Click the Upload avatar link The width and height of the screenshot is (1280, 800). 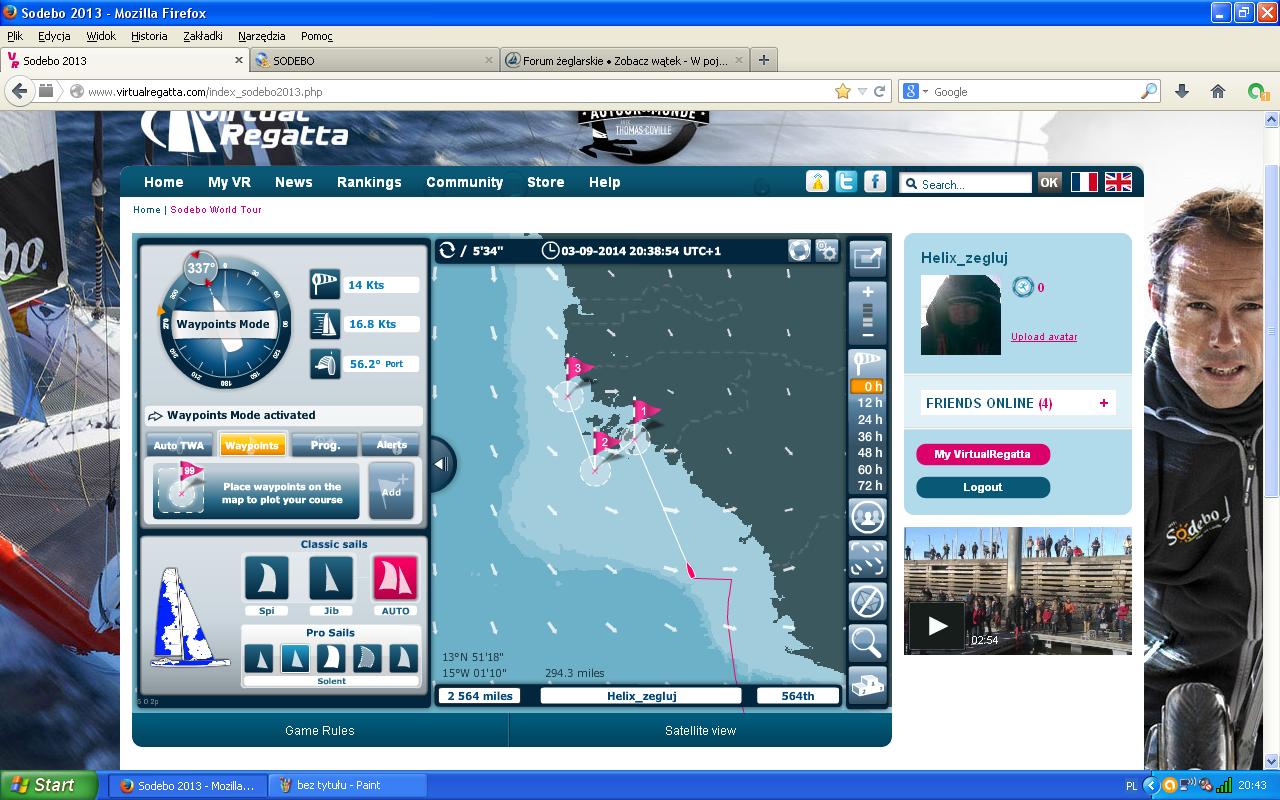pos(1044,337)
